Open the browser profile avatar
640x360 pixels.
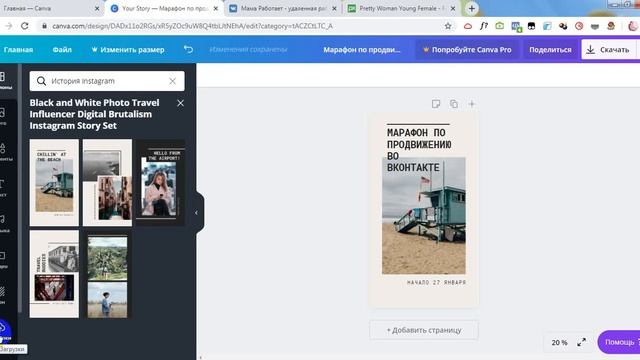(x=632, y=26)
